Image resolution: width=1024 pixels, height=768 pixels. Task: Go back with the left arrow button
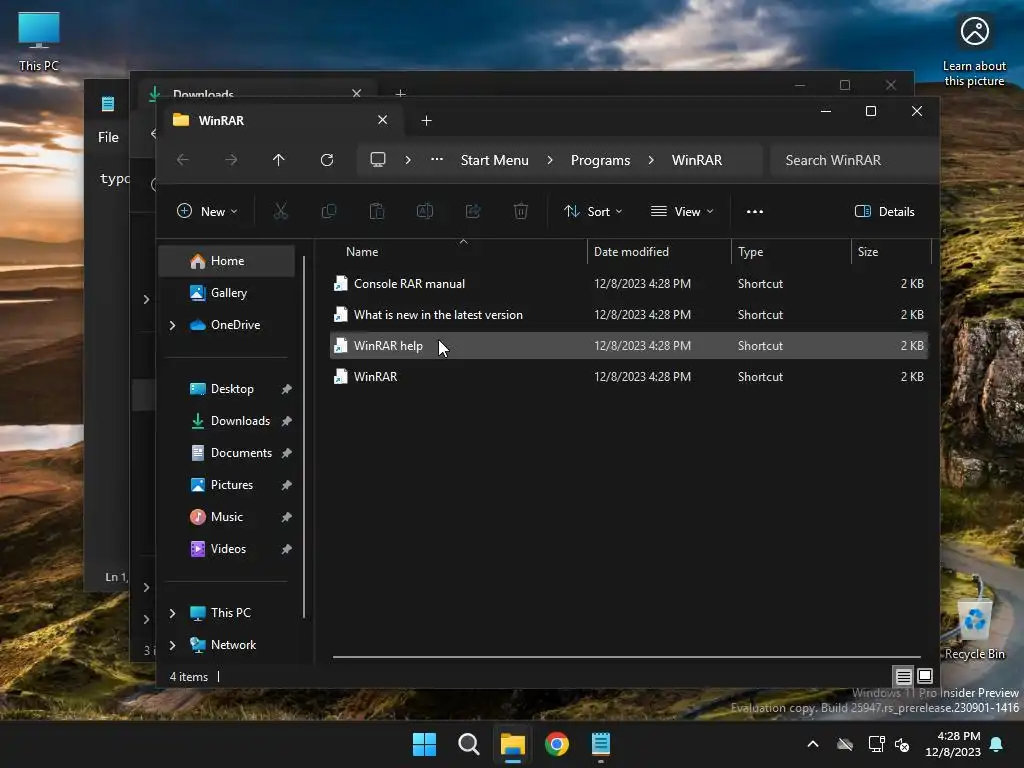pyautogui.click(x=183, y=160)
